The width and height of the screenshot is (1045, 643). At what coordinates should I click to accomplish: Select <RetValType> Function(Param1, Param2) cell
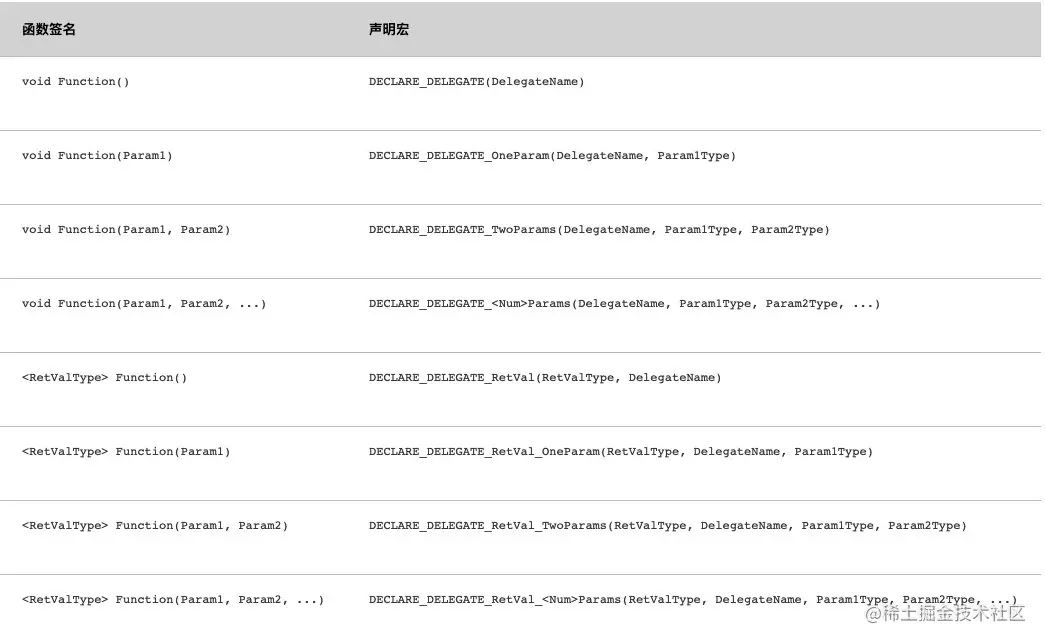(155, 525)
